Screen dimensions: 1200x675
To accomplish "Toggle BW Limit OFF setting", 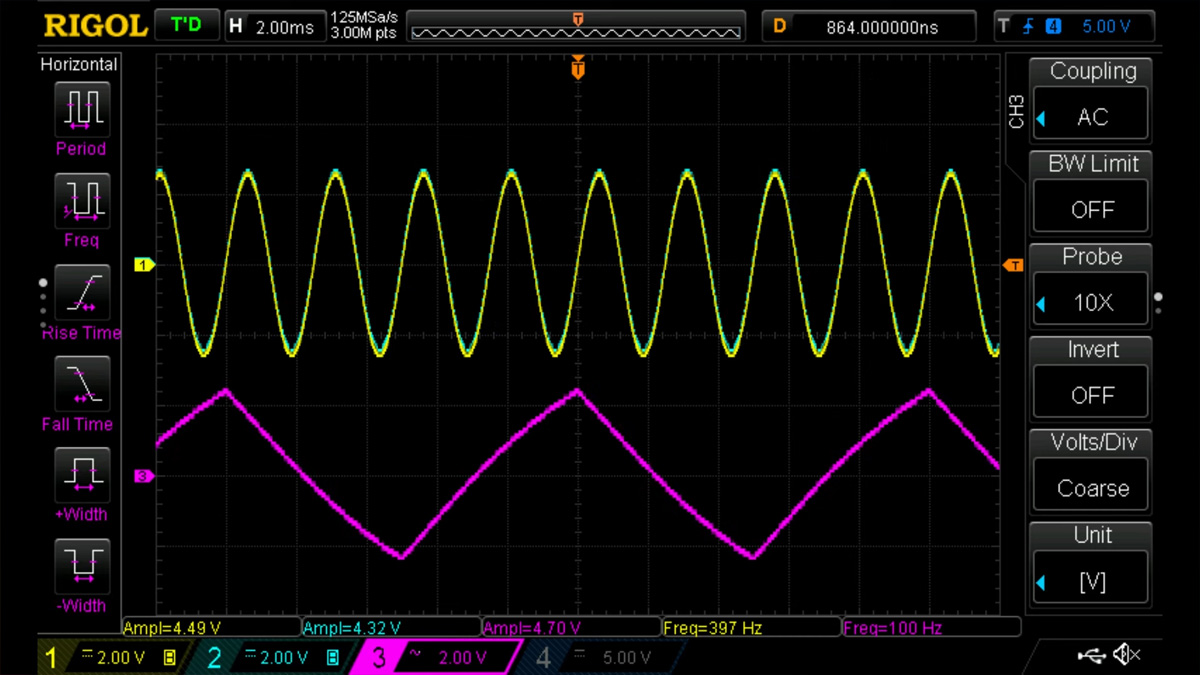I will [1091, 210].
